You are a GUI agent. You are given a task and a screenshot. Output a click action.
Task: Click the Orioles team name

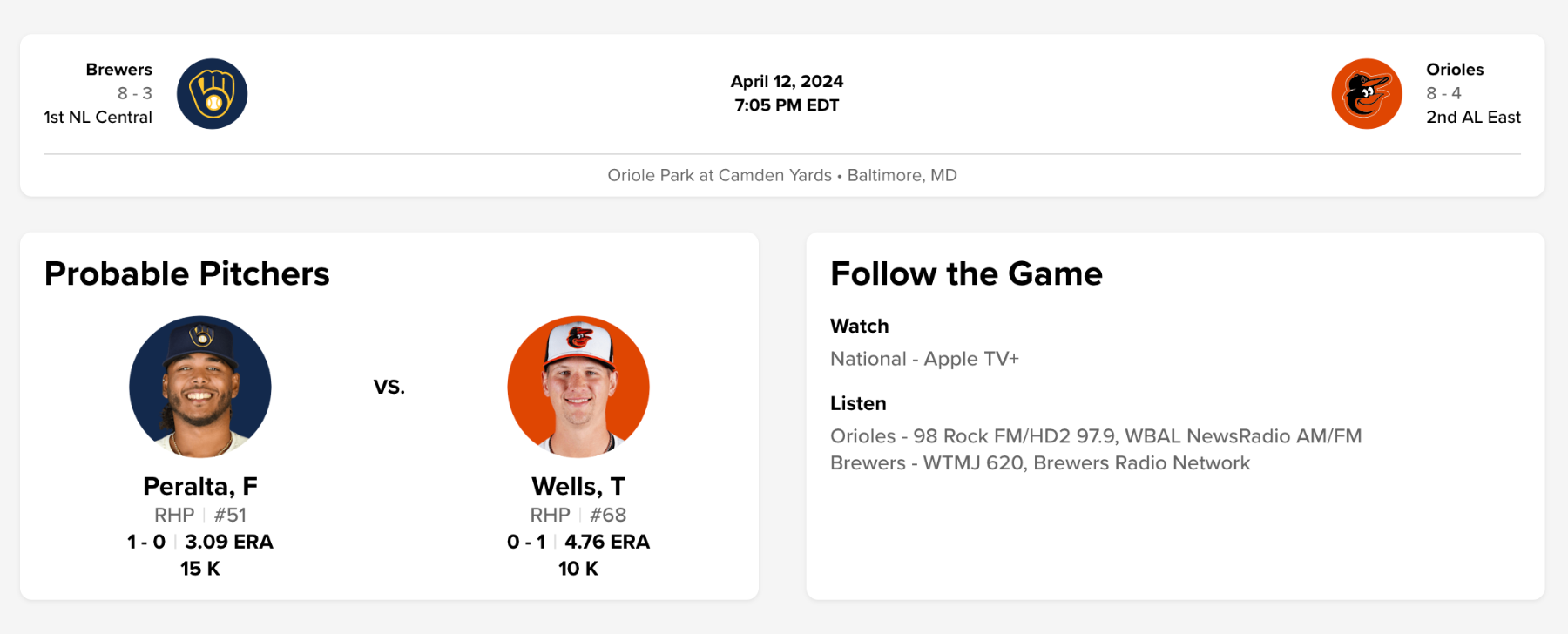(1454, 70)
